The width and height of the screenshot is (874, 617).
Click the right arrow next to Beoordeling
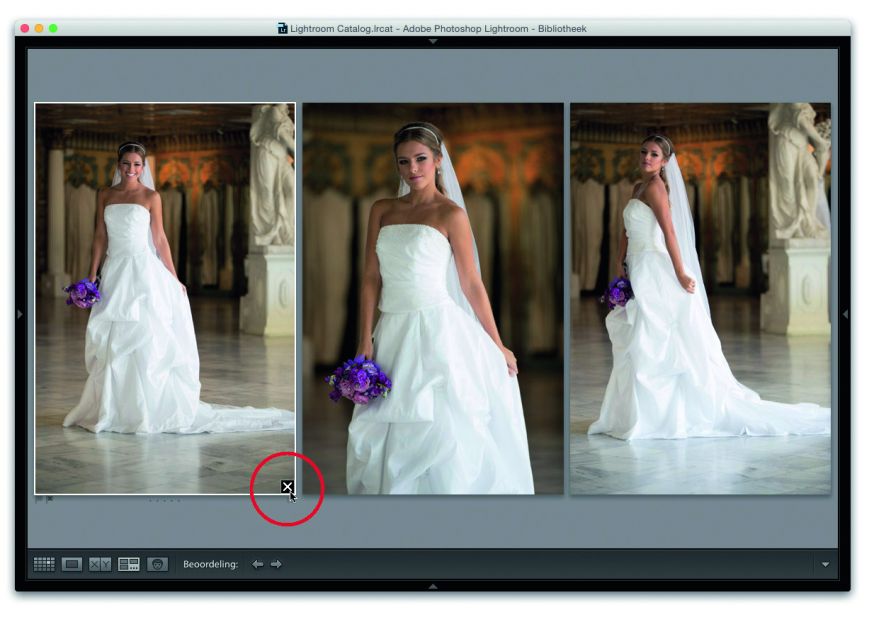276,564
